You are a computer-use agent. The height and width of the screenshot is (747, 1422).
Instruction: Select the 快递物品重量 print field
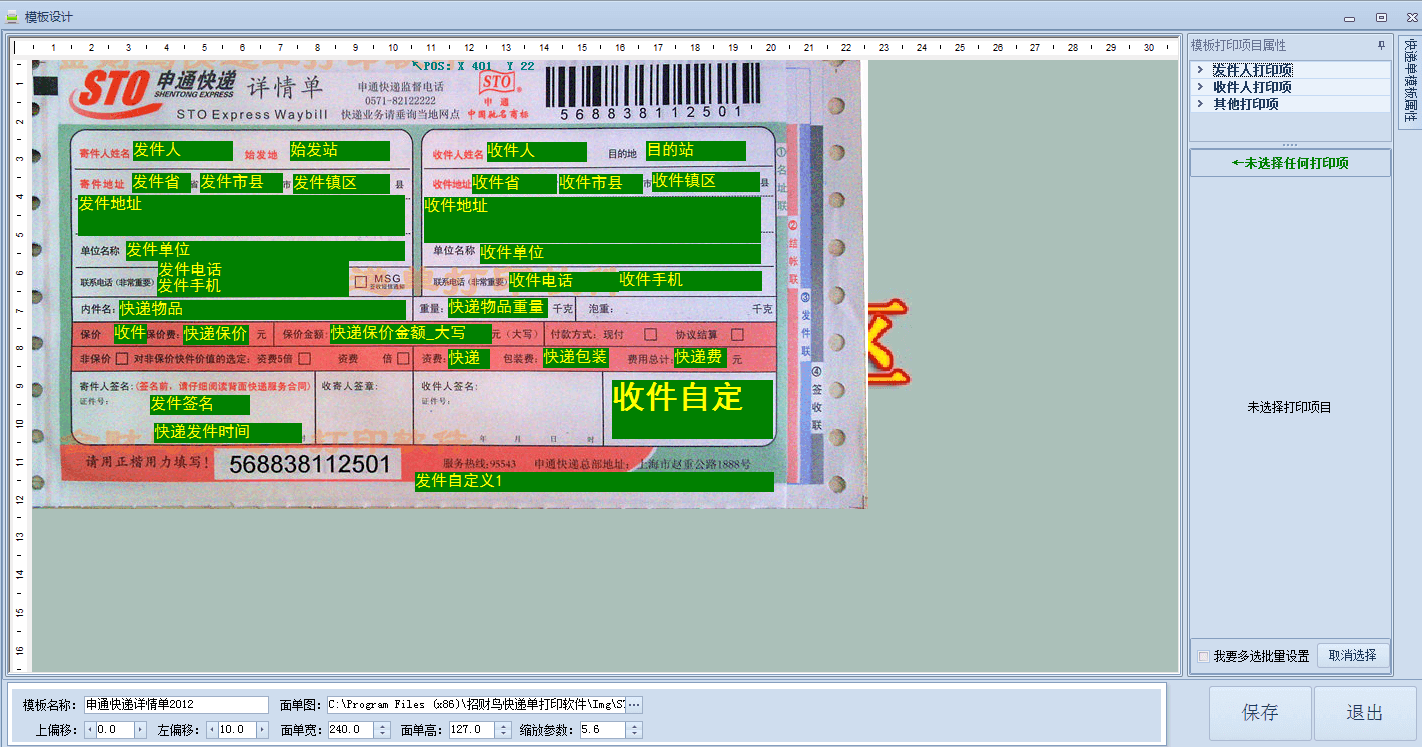tap(497, 307)
